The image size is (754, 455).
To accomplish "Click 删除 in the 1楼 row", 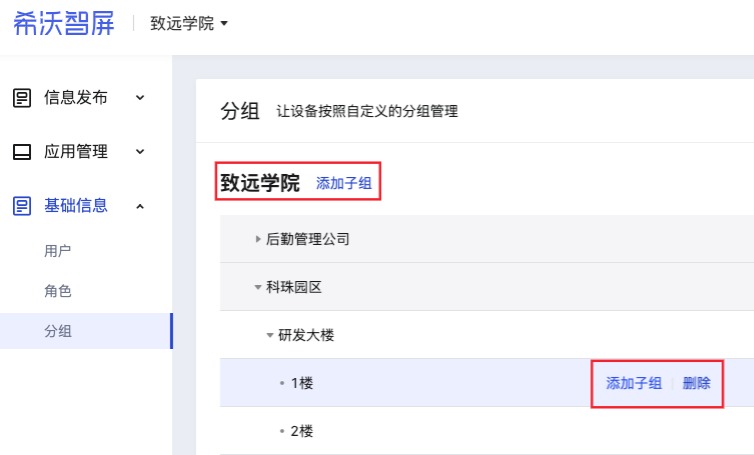I will click(696, 383).
